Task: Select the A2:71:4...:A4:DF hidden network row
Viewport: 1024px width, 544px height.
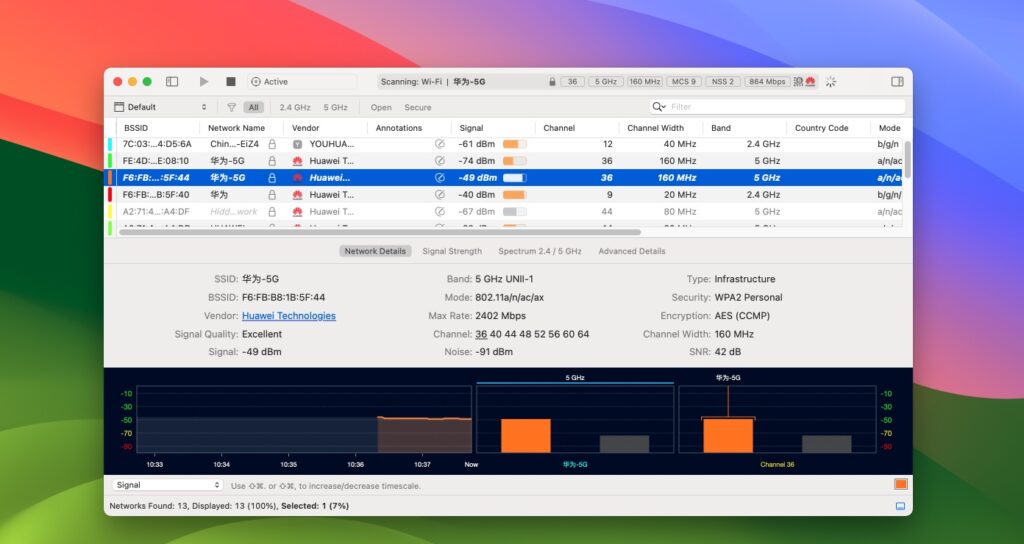Action: [504, 212]
